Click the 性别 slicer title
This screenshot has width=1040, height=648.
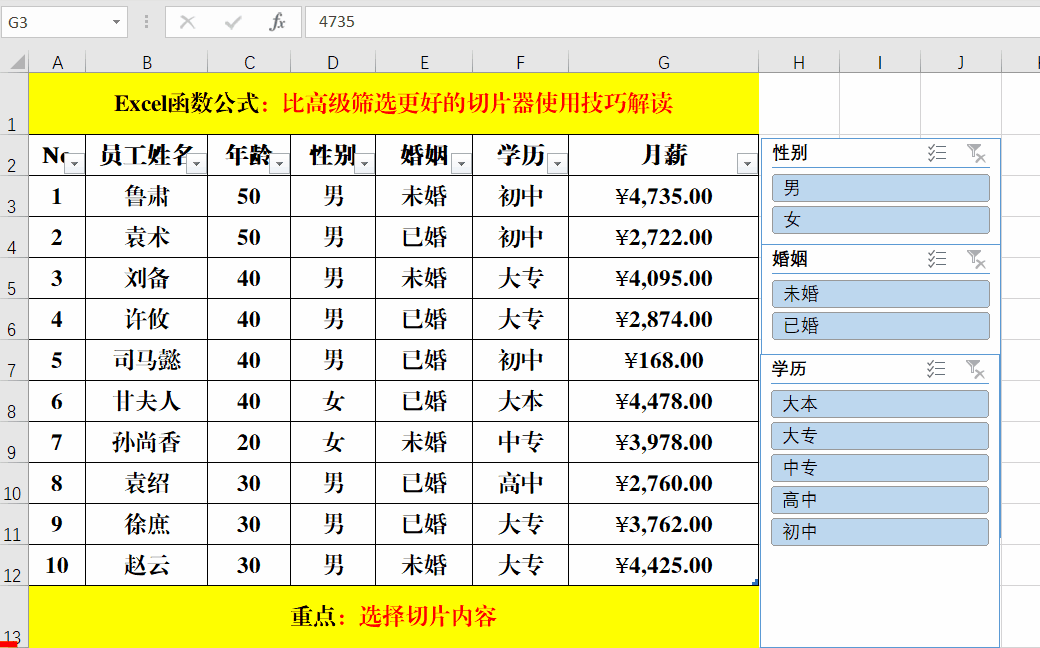[x=790, y=153]
